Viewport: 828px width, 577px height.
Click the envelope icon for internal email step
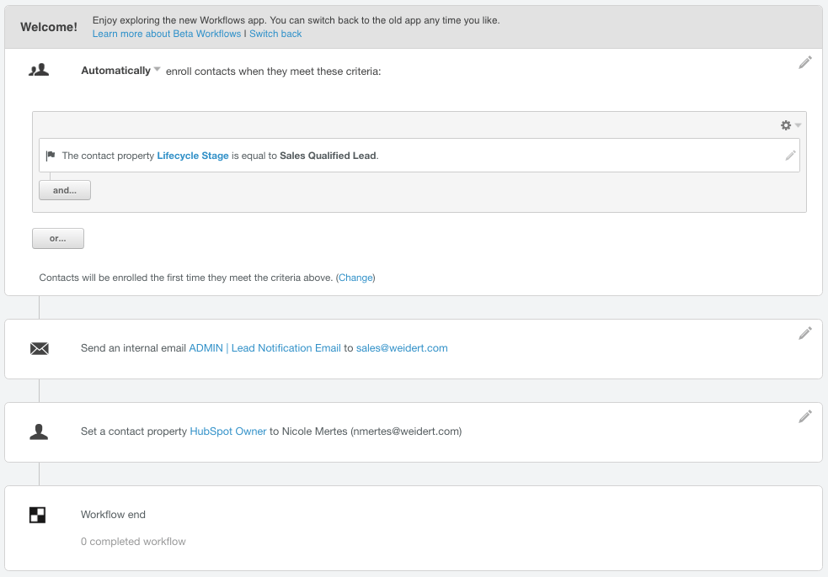point(39,348)
